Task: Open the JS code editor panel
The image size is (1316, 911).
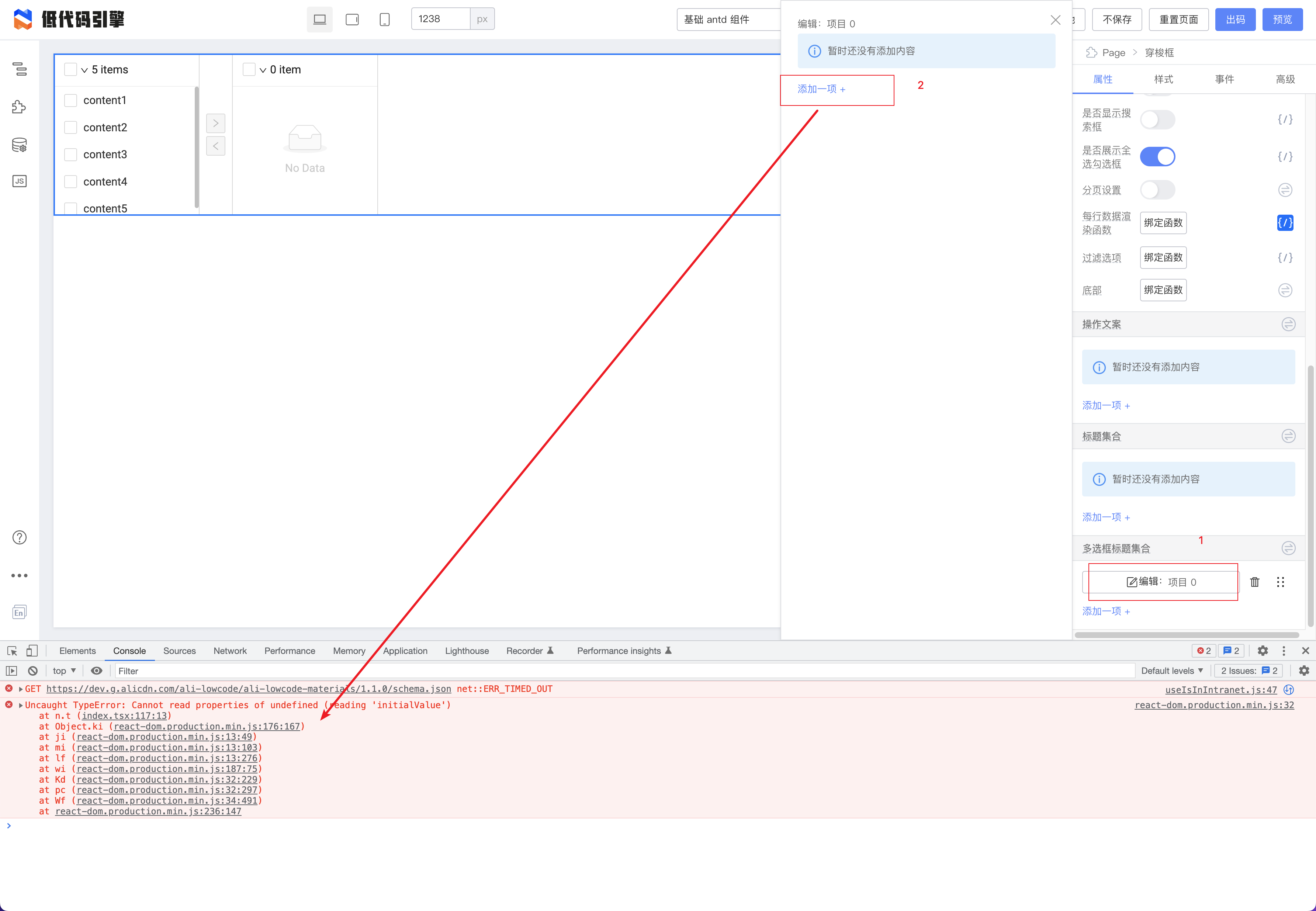Action: pyautogui.click(x=19, y=181)
